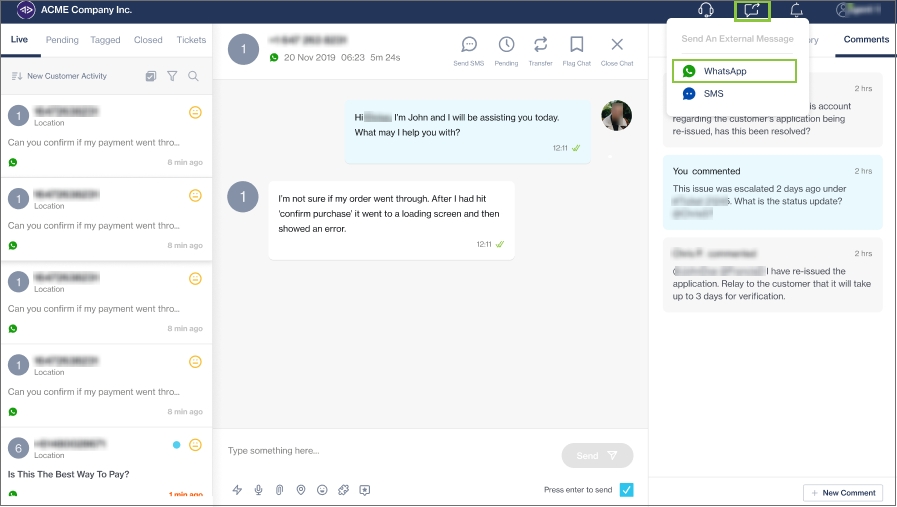Screen dimensions: 897x507
Task: Select WhatsApp from external message menu
Action: 735,71
